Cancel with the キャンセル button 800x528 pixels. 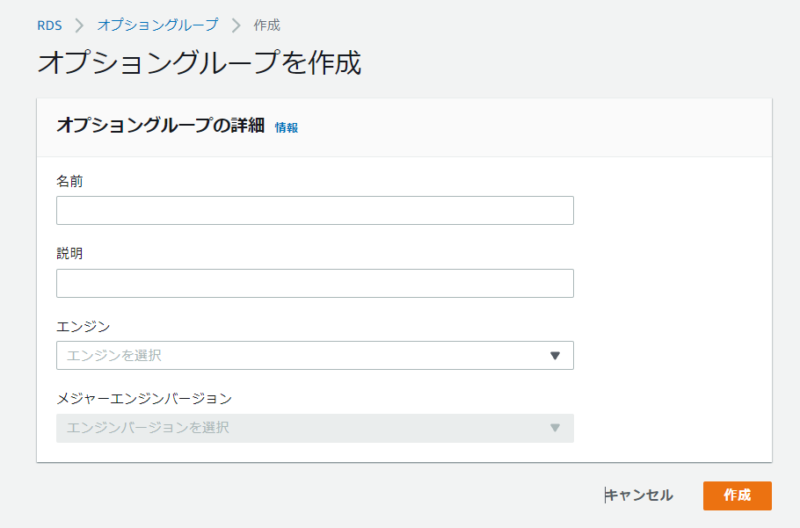[x=639, y=495]
